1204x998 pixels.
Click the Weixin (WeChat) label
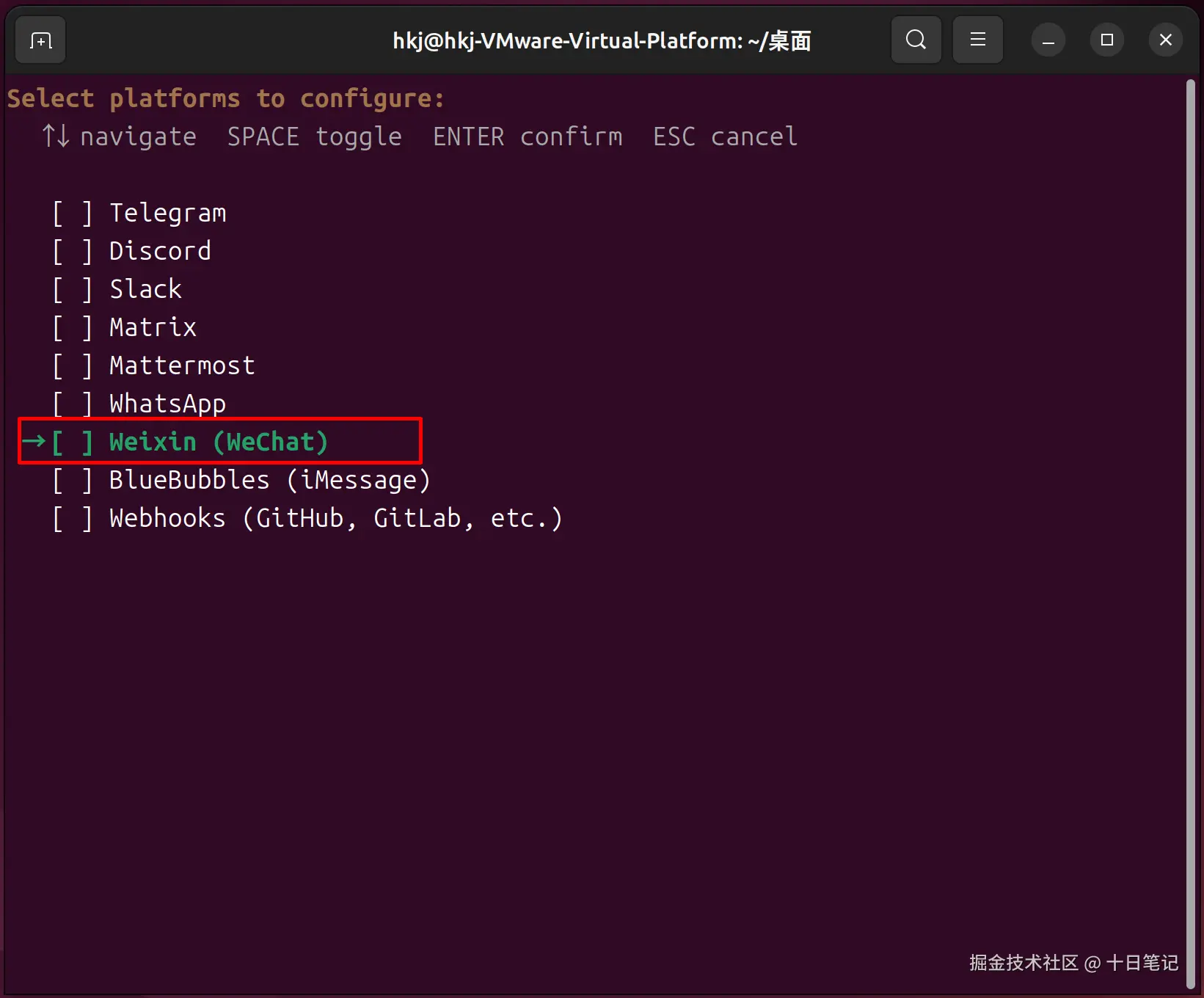pyautogui.click(x=219, y=442)
